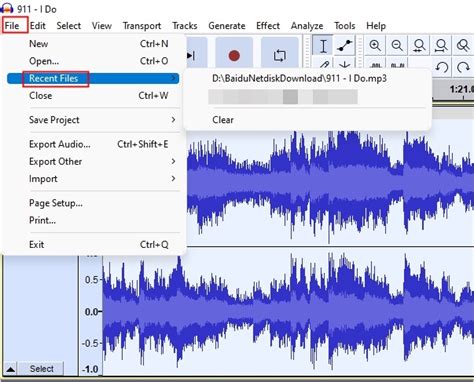
Task: Click the Zoom Out magnifier icon
Action: (397, 45)
